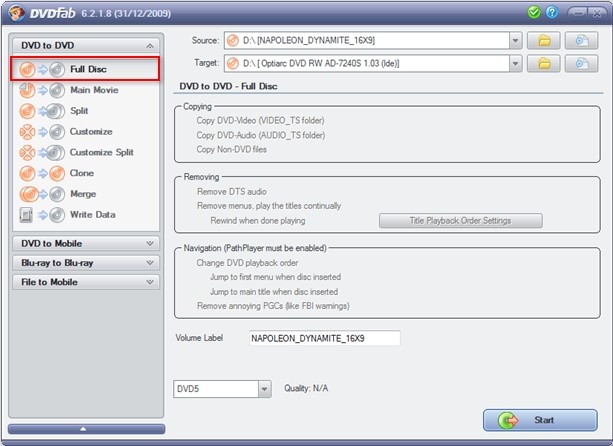Browse folder icon for Source
Viewport: 613px width, 446px height.
coord(544,41)
